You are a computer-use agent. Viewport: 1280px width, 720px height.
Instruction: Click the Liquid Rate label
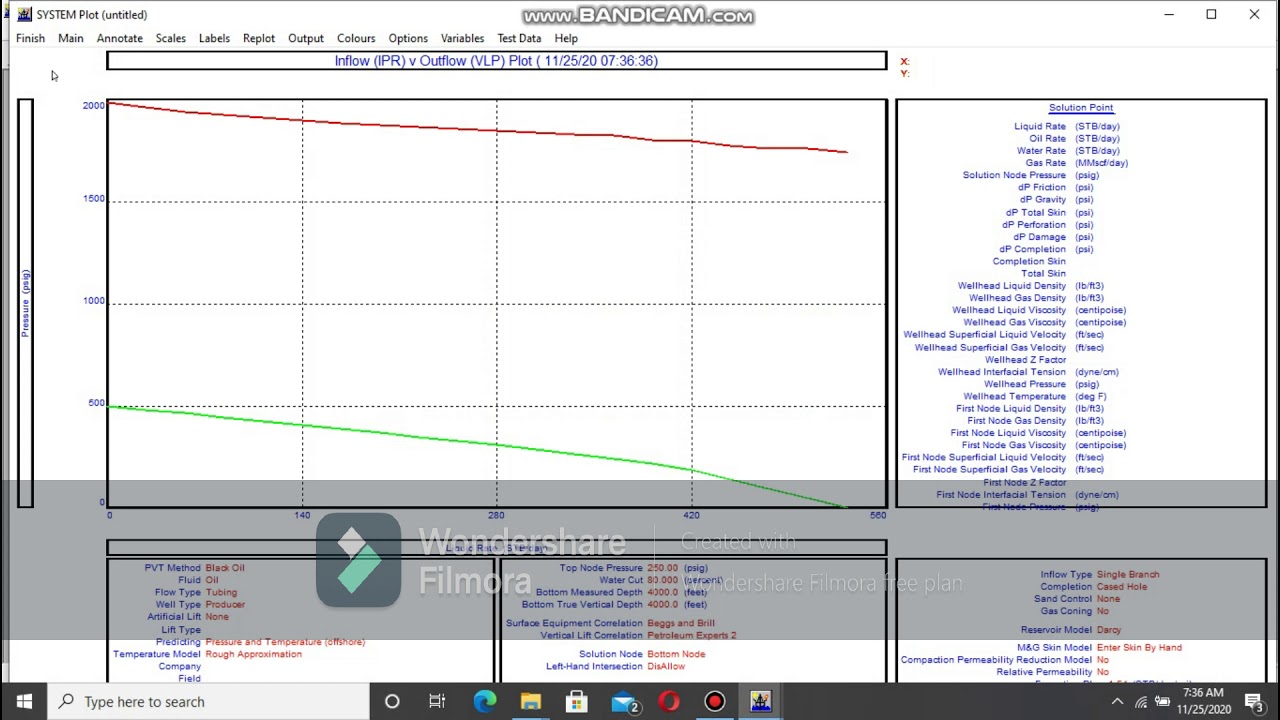pos(1039,127)
